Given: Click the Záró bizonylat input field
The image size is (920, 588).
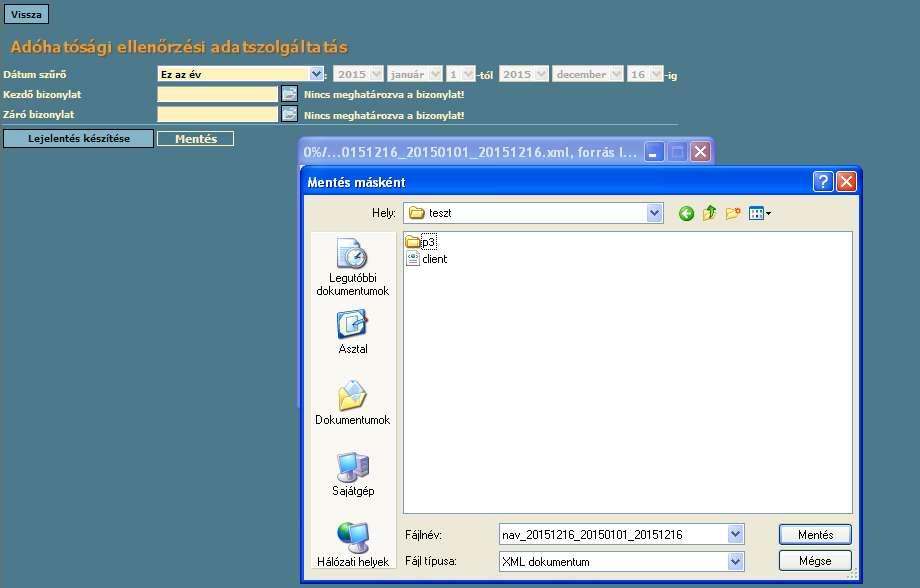Looking at the screenshot, I should coord(217,114).
